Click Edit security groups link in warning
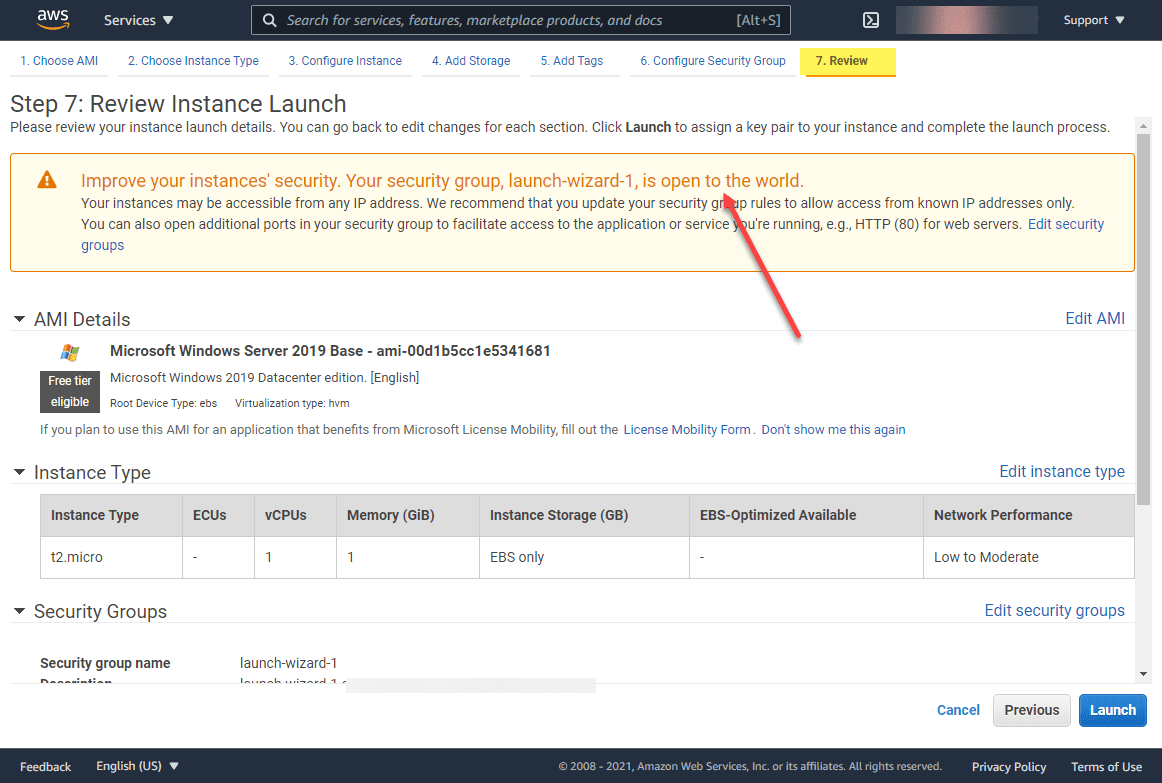Viewport: 1162px width, 783px height. (x=1066, y=224)
